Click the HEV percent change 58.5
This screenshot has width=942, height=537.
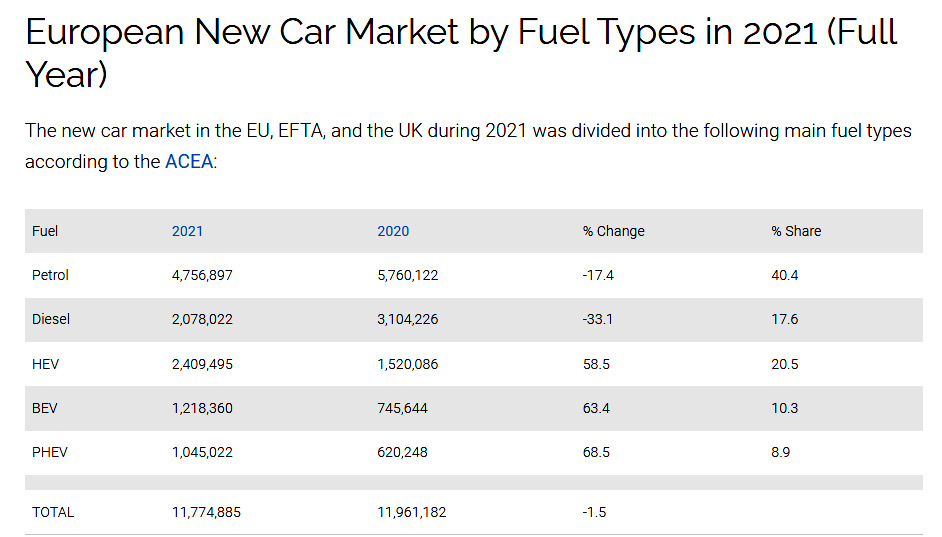tap(596, 364)
